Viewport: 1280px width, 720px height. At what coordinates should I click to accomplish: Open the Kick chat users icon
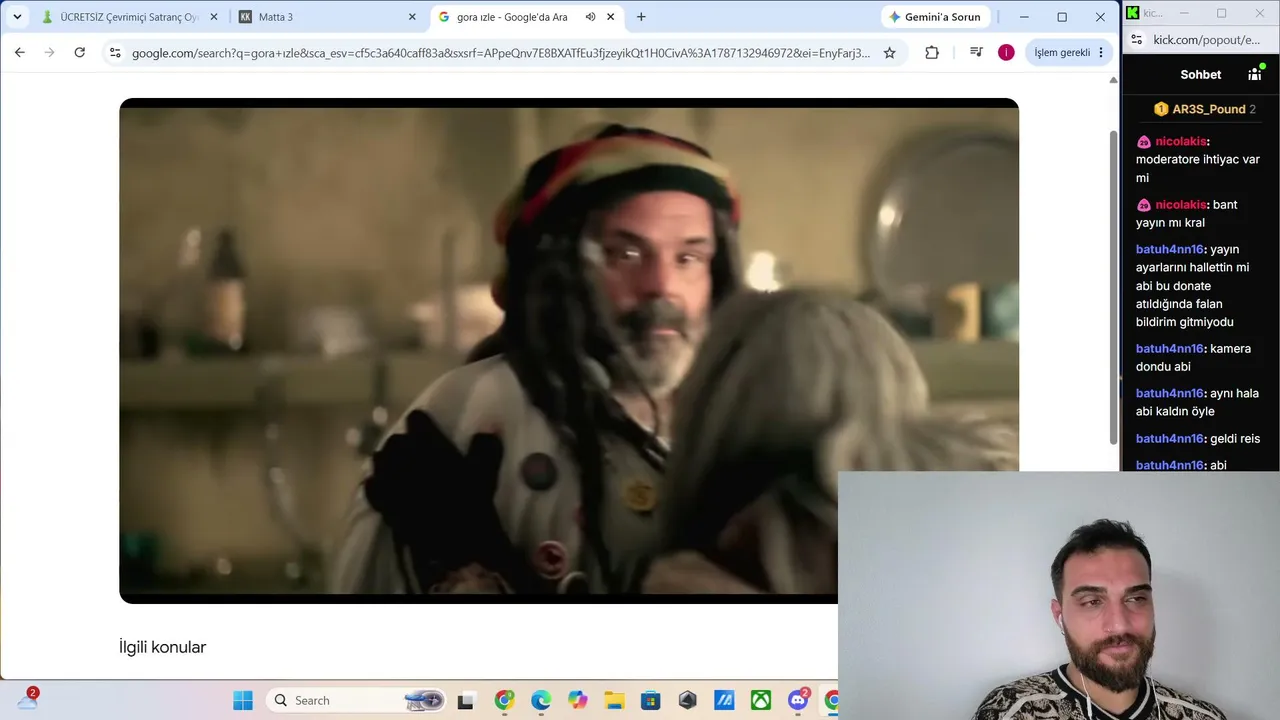click(x=1255, y=74)
